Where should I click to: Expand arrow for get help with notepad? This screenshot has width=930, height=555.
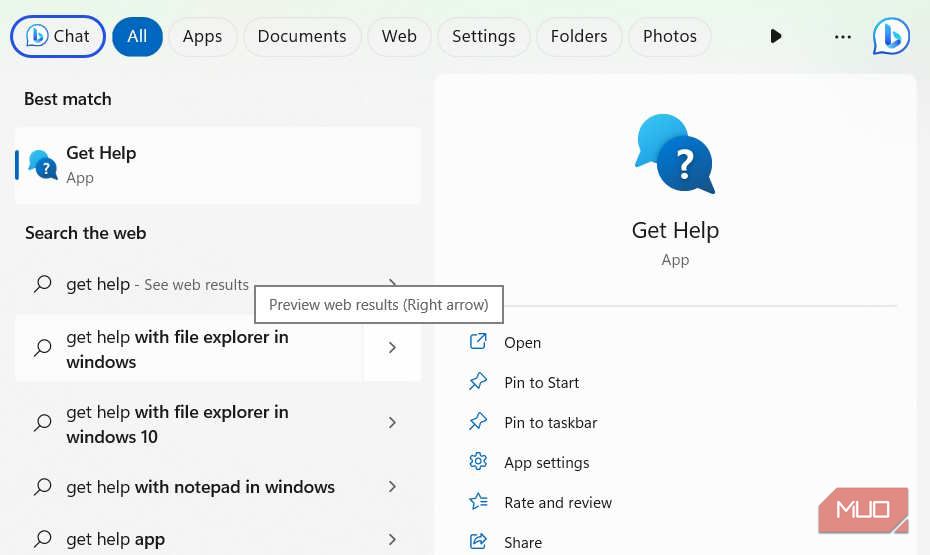click(x=392, y=487)
